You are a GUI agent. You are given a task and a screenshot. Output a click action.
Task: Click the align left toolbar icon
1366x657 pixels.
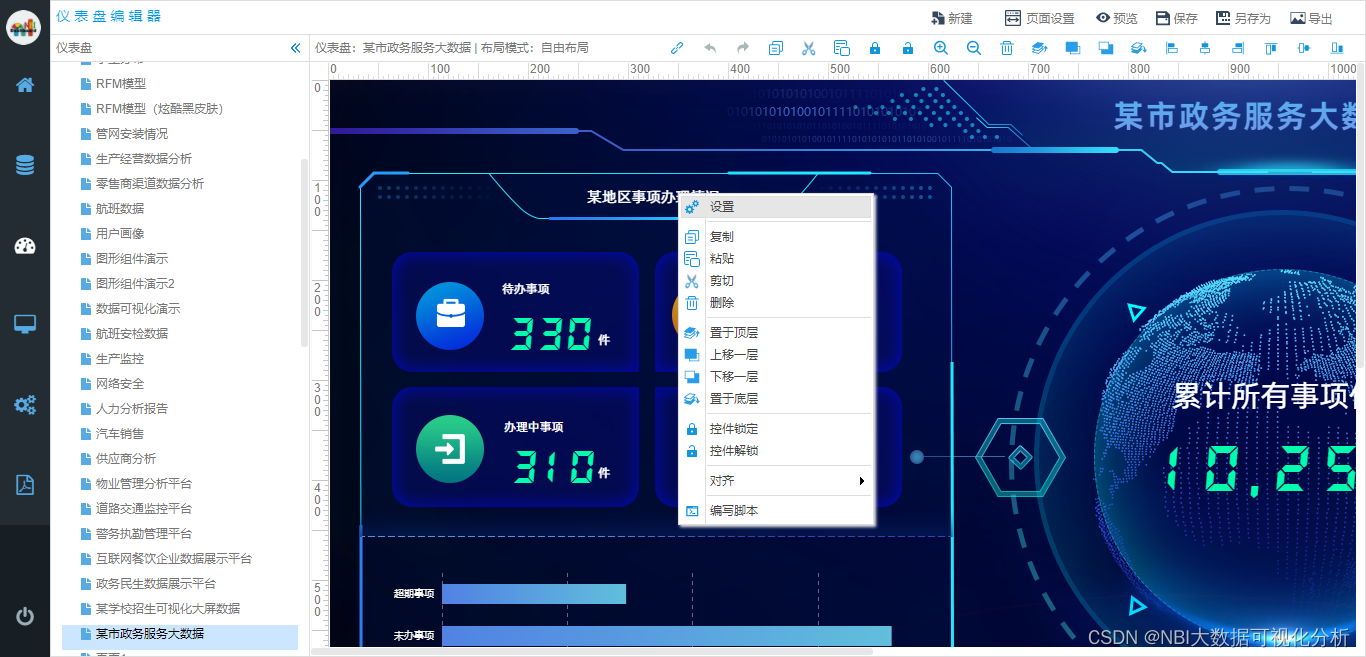pyautogui.click(x=1172, y=47)
